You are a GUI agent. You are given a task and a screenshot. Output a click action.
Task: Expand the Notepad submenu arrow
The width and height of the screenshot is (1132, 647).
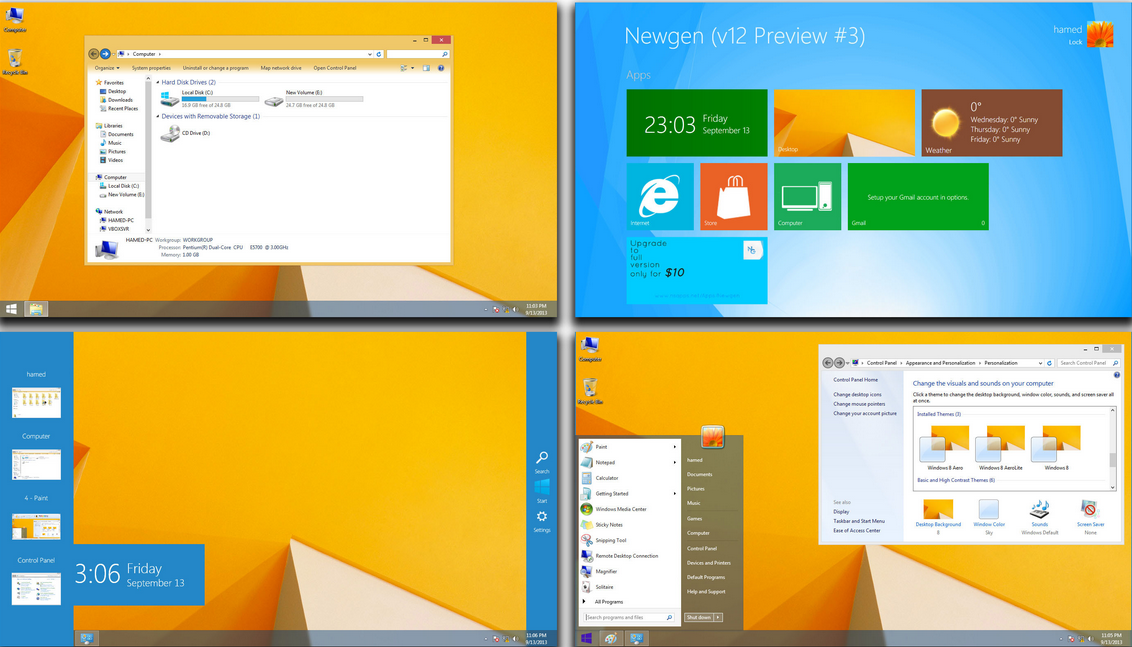(676, 462)
